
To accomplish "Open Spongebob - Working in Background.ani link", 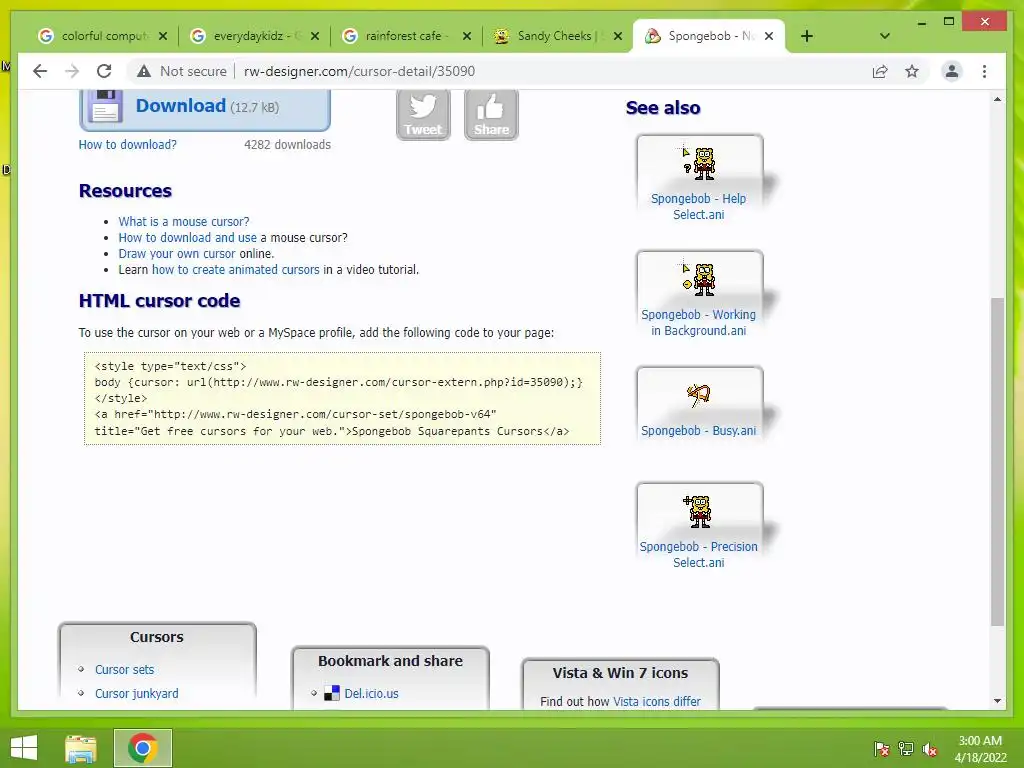I will 698,323.
